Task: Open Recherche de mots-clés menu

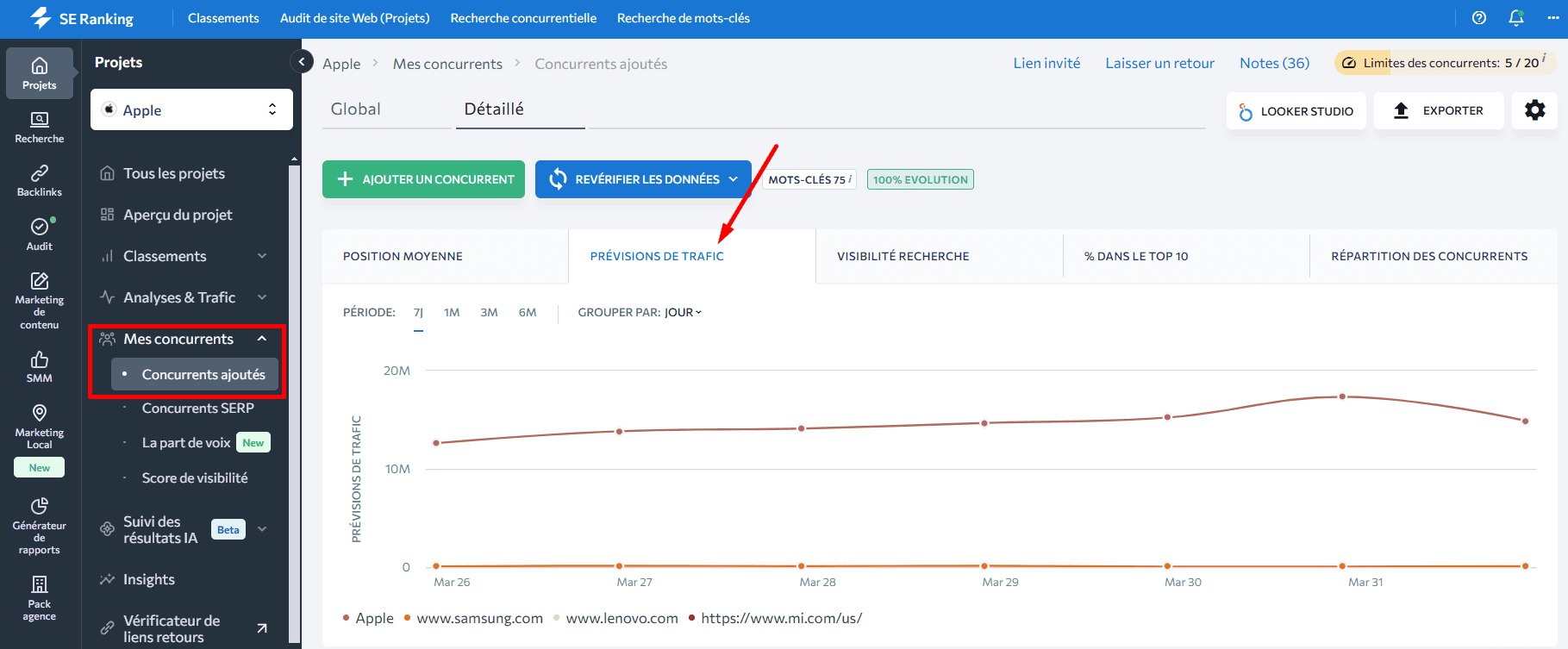Action: pyautogui.click(x=684, y=18)
